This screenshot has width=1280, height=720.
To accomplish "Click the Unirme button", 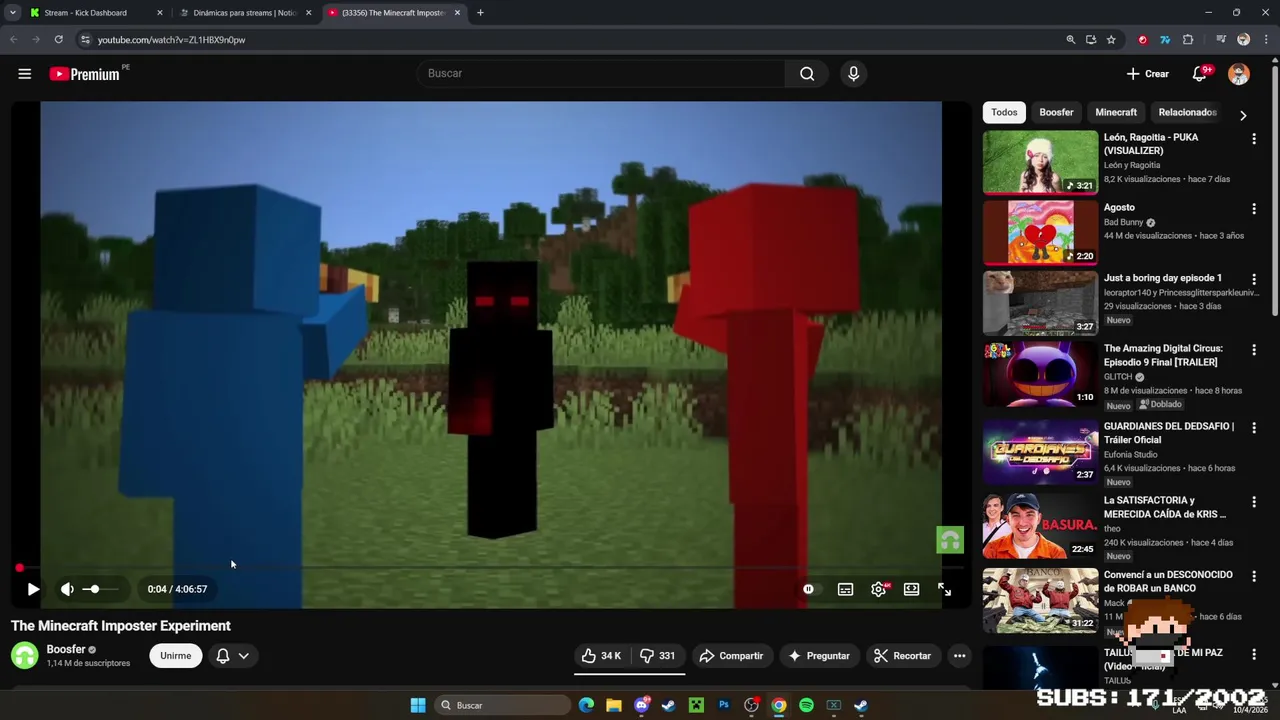I will pyautogui.click(x=175, y=656).
